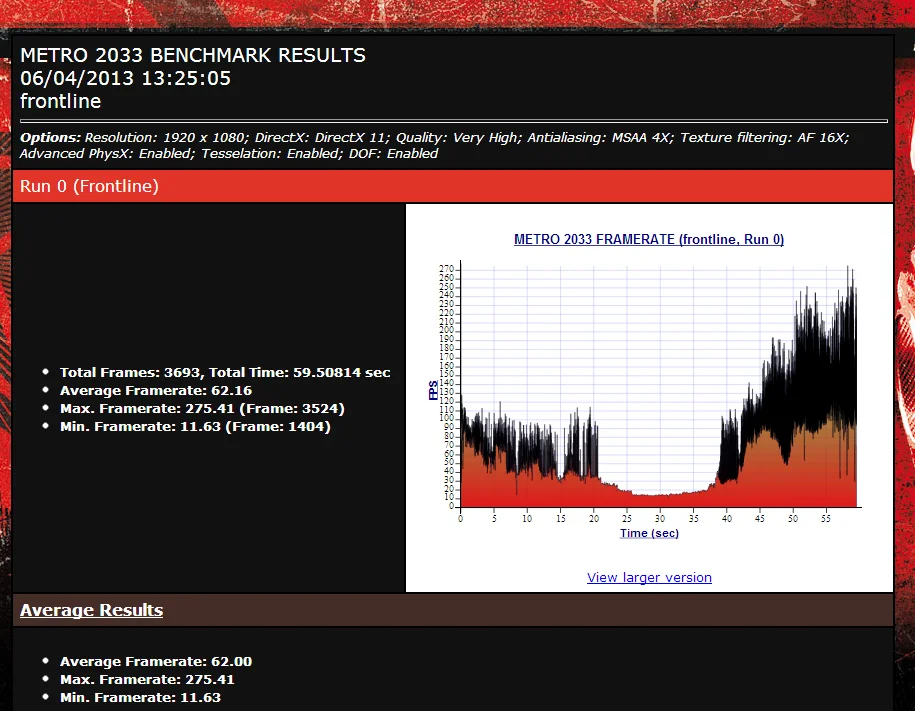Click the Total Time: 59.50814 sec text
The image size is (915, 711).
(x=300, y=372)
